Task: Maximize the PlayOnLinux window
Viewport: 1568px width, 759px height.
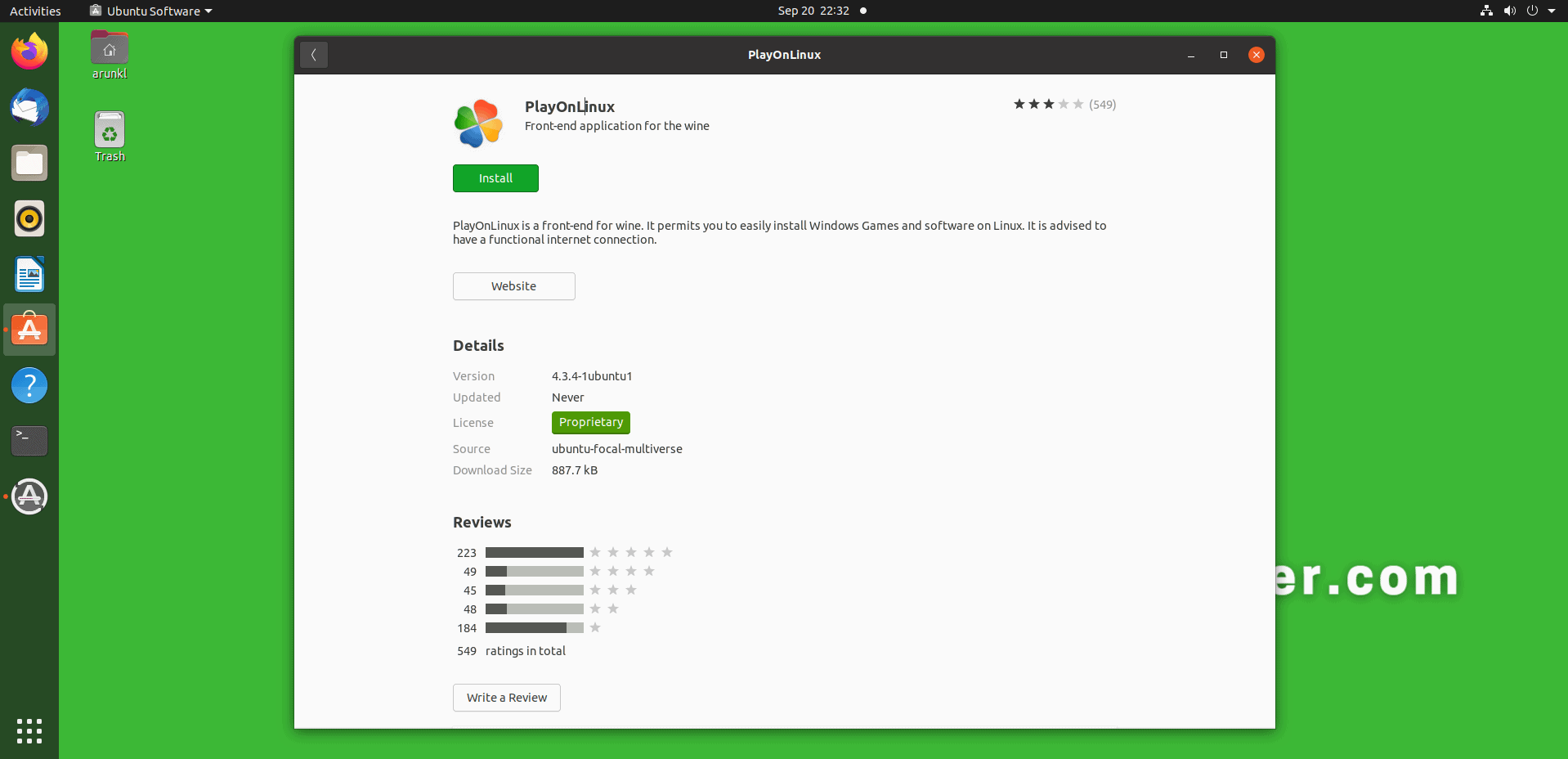Action: pyautogui.click(x=1224, y=55)
